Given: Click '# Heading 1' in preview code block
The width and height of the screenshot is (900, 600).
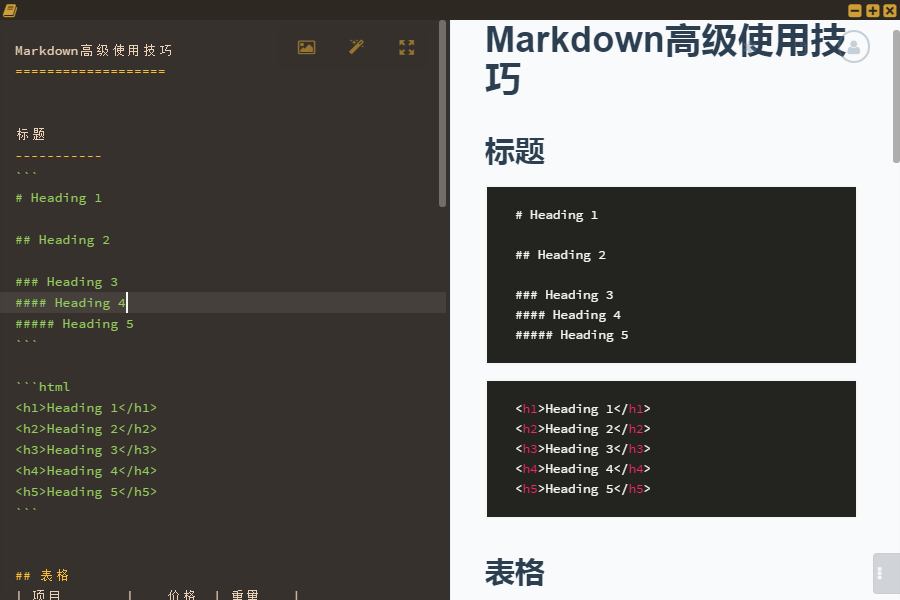Looking at the screenshot, I should point(556,215).
